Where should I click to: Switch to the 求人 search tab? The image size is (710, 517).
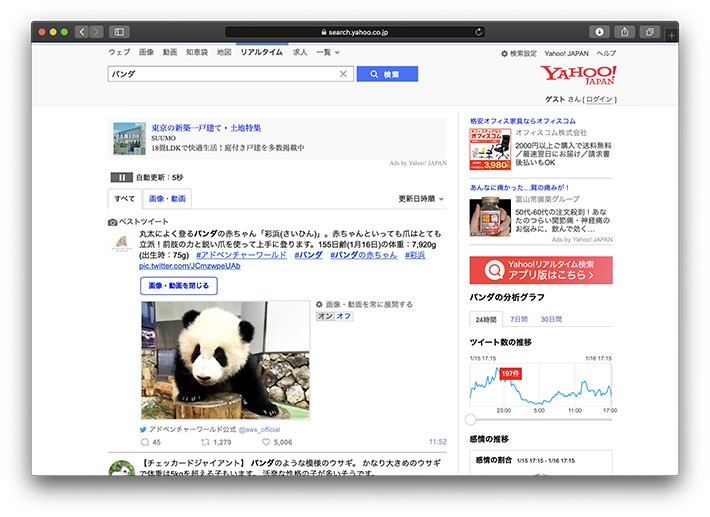[300, 53]
